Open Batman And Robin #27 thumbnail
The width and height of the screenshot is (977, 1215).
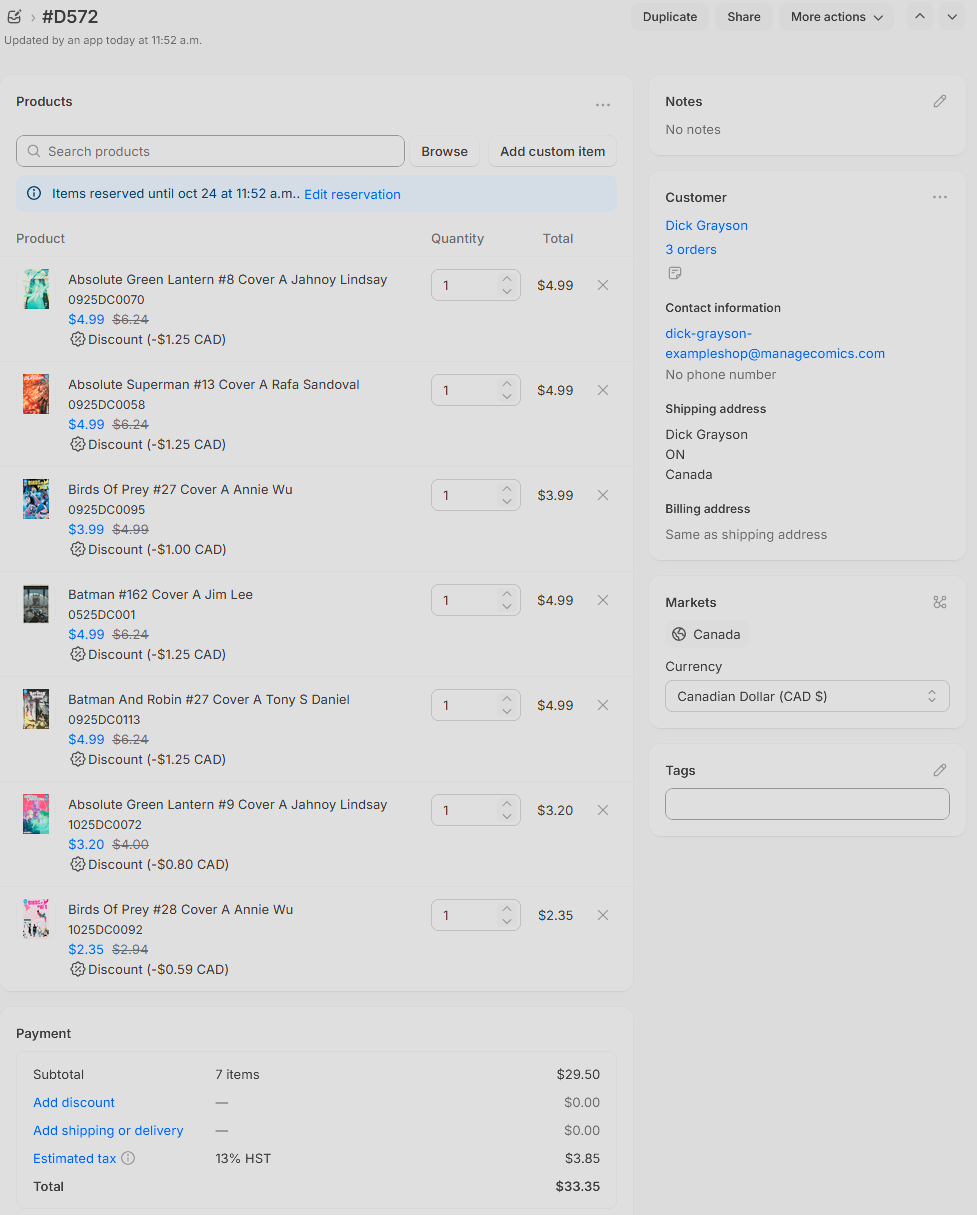(x=36, y=708)
